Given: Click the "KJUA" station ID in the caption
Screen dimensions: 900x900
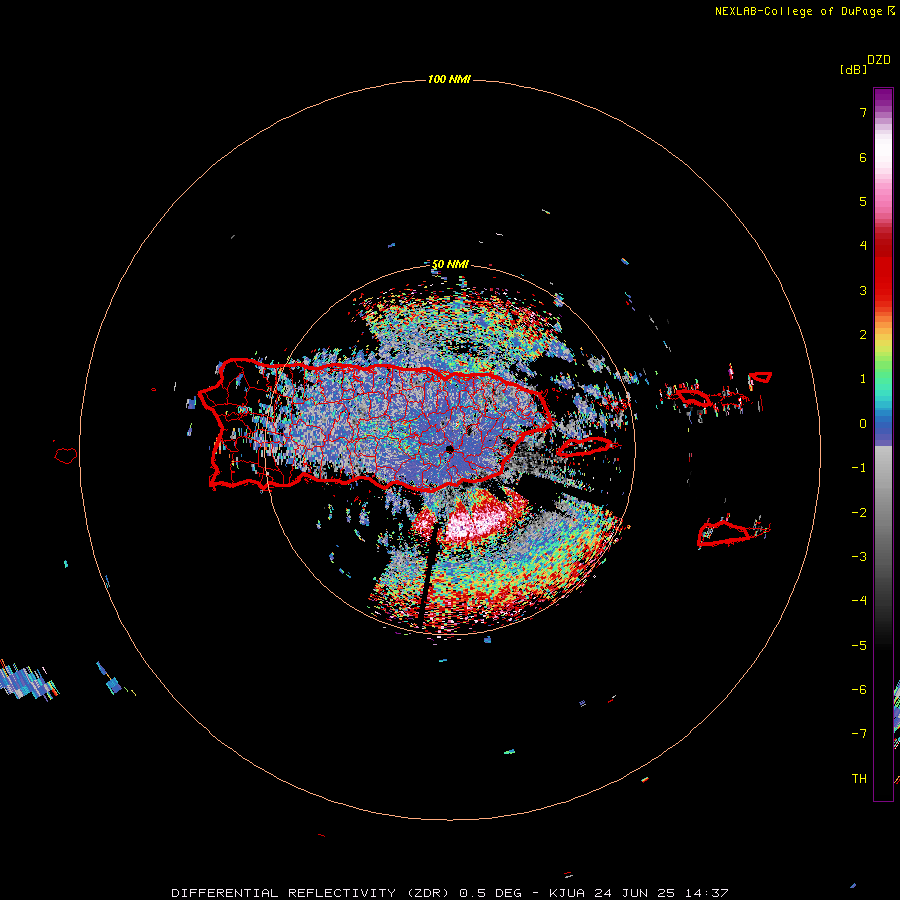Looking at the screenshot, I should click(x=567, y=893).
